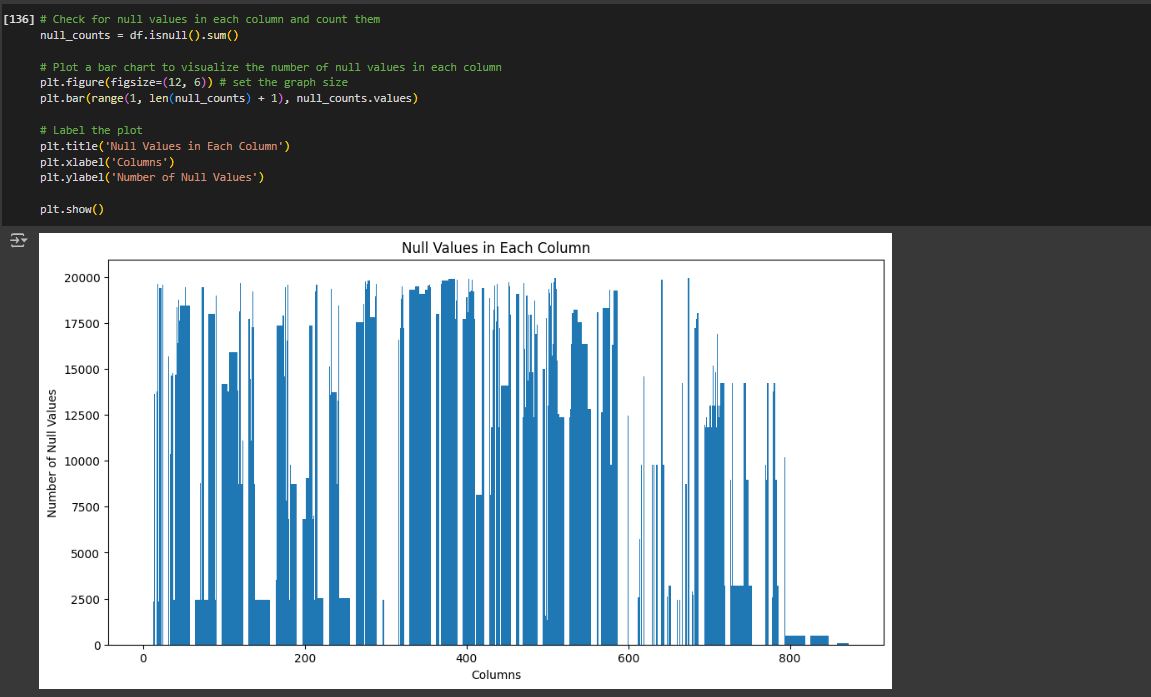Click the x-axis label 'Columns'

pos(496,675)
